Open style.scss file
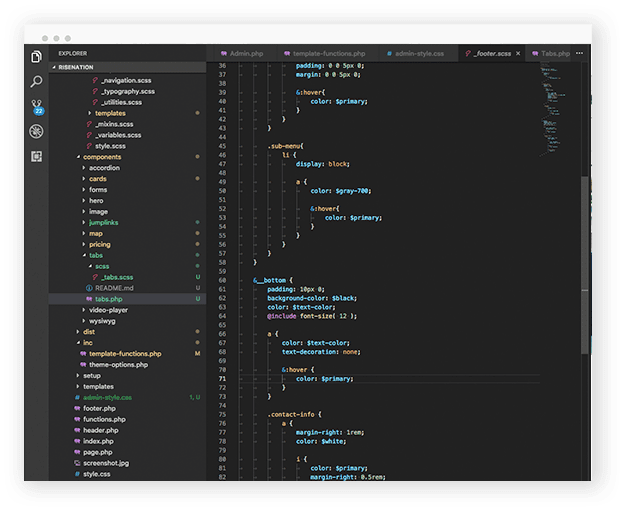 click(110, 146)
